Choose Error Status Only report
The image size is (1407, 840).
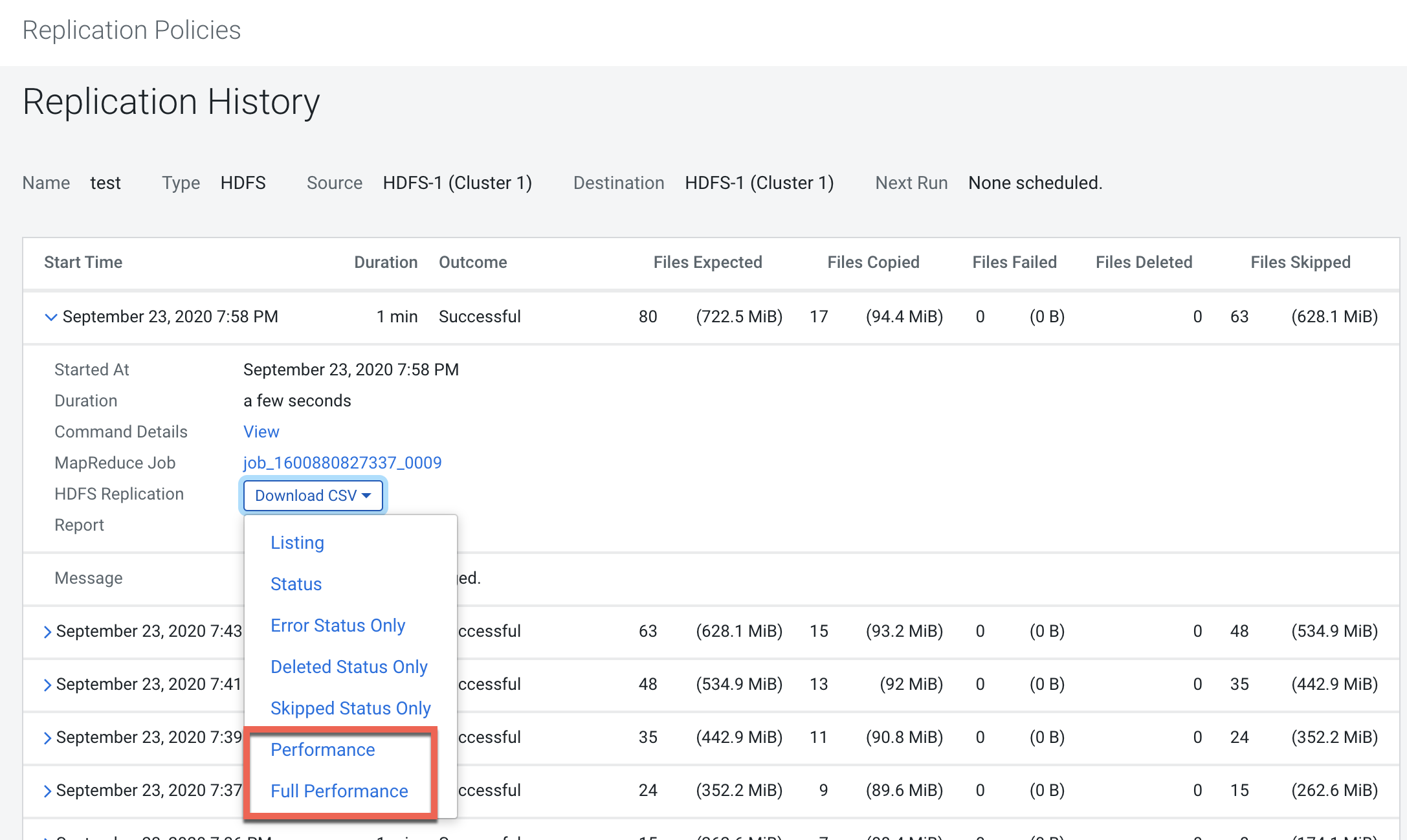(338, 626)
